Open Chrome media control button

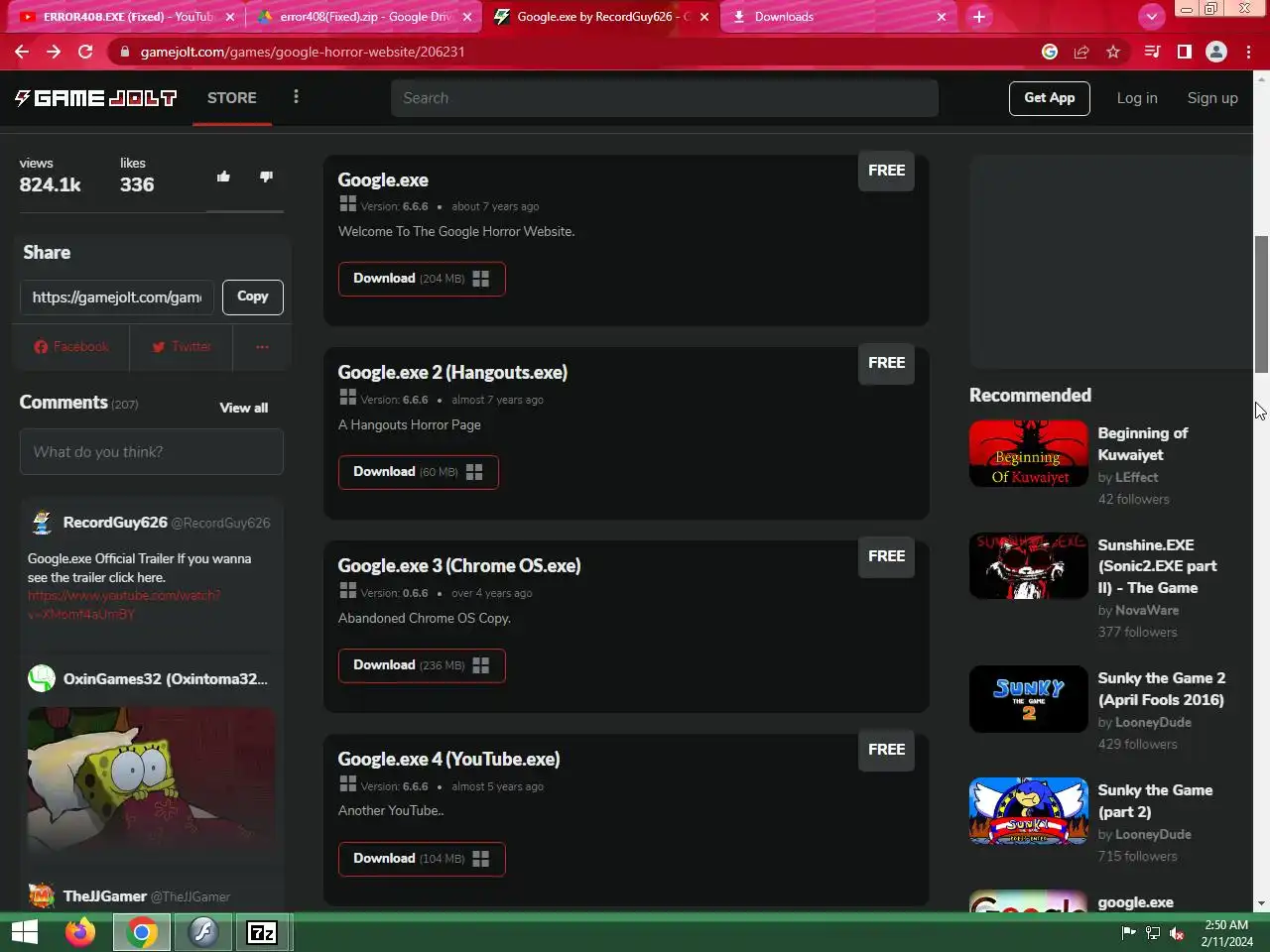1152,52
